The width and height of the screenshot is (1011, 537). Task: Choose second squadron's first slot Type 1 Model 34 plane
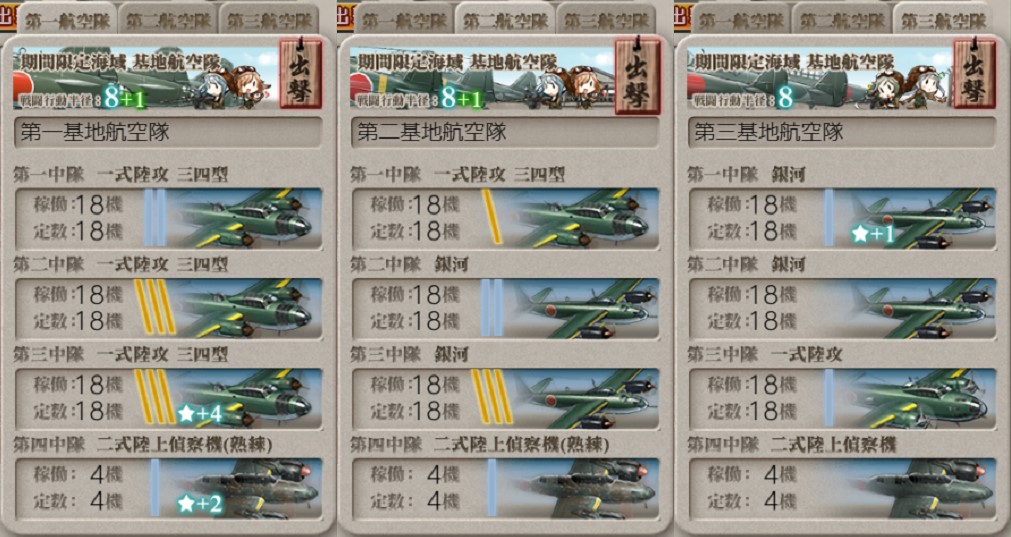pos(506,218)
